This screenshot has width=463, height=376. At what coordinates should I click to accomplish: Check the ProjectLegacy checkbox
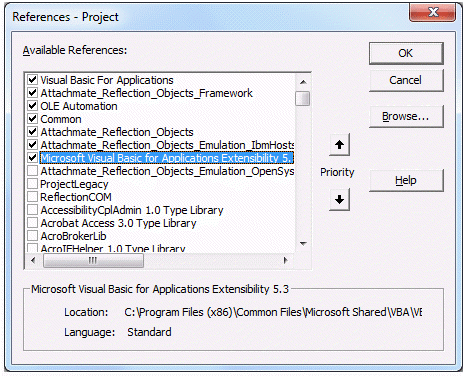pos(32,184)
